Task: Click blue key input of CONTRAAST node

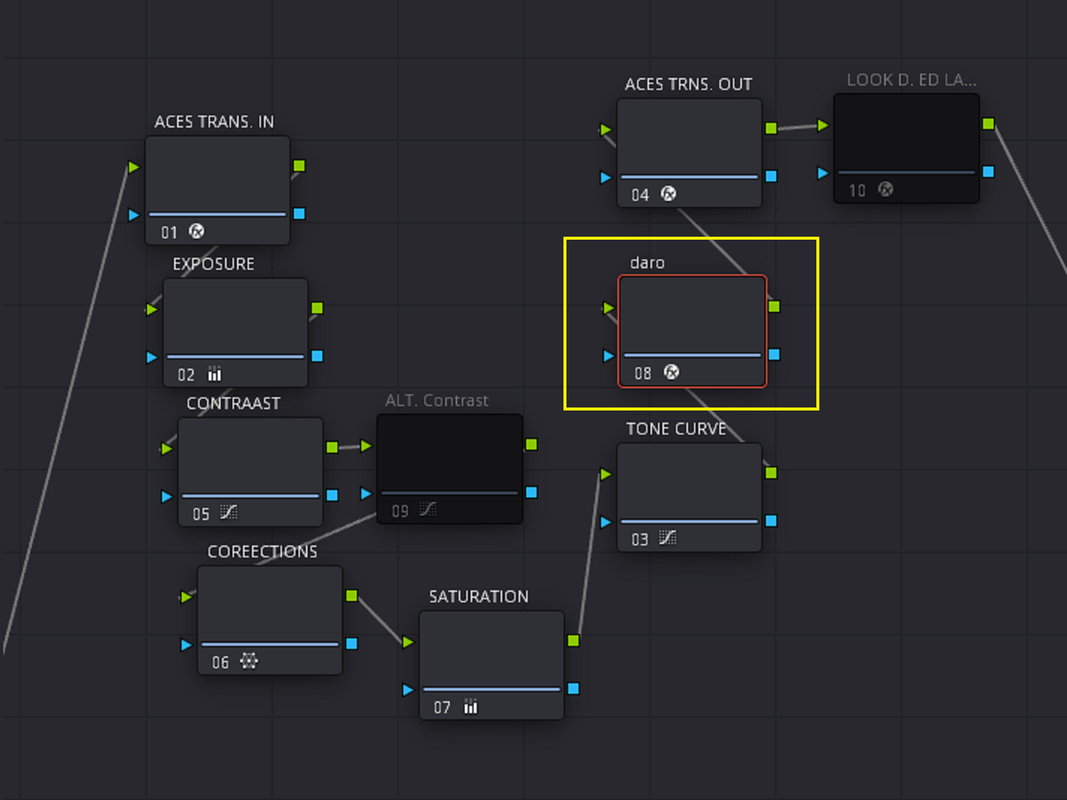Action: (166, 497)
